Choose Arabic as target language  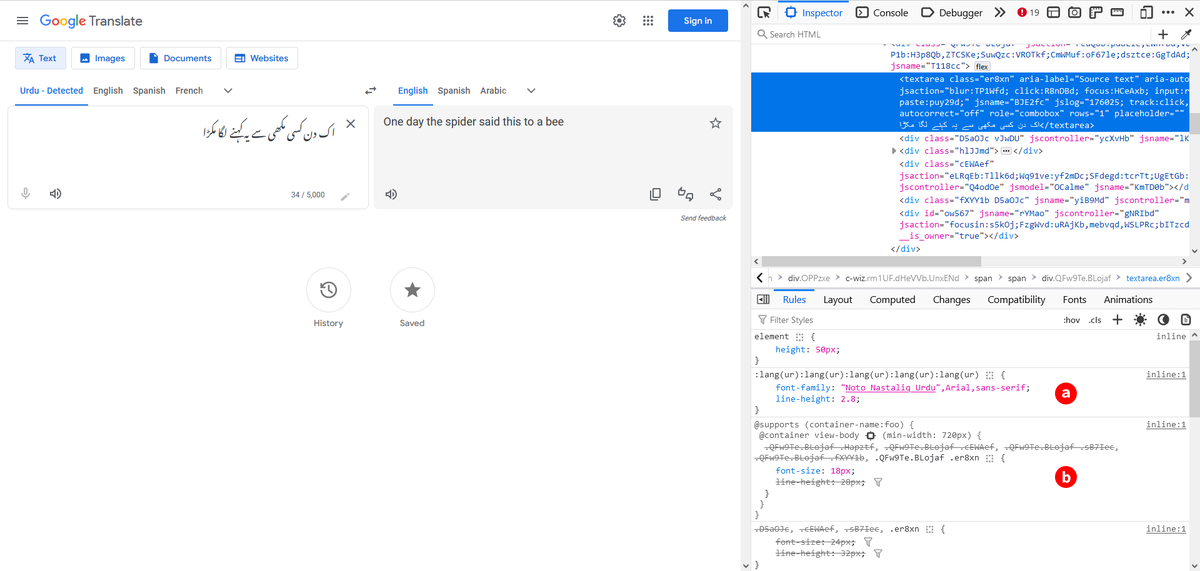pos(494,91)
